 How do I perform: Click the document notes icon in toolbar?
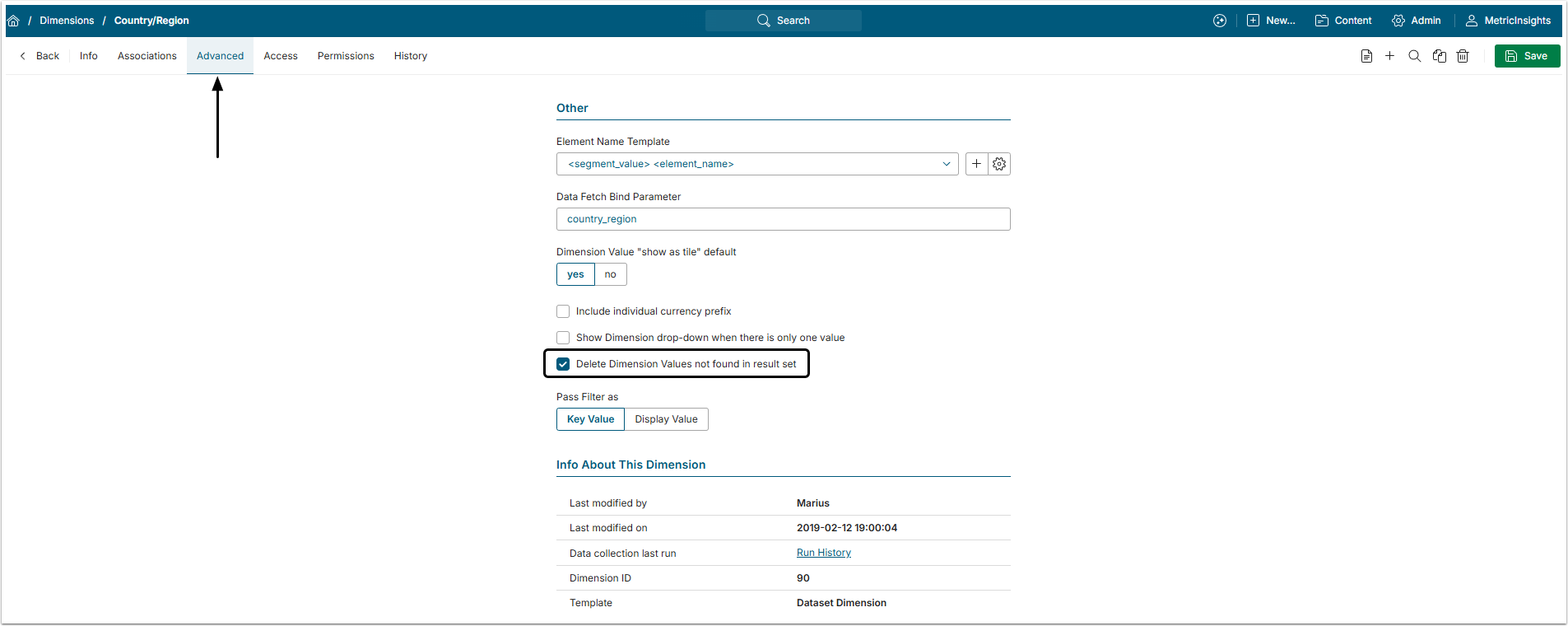[1366, 56]
